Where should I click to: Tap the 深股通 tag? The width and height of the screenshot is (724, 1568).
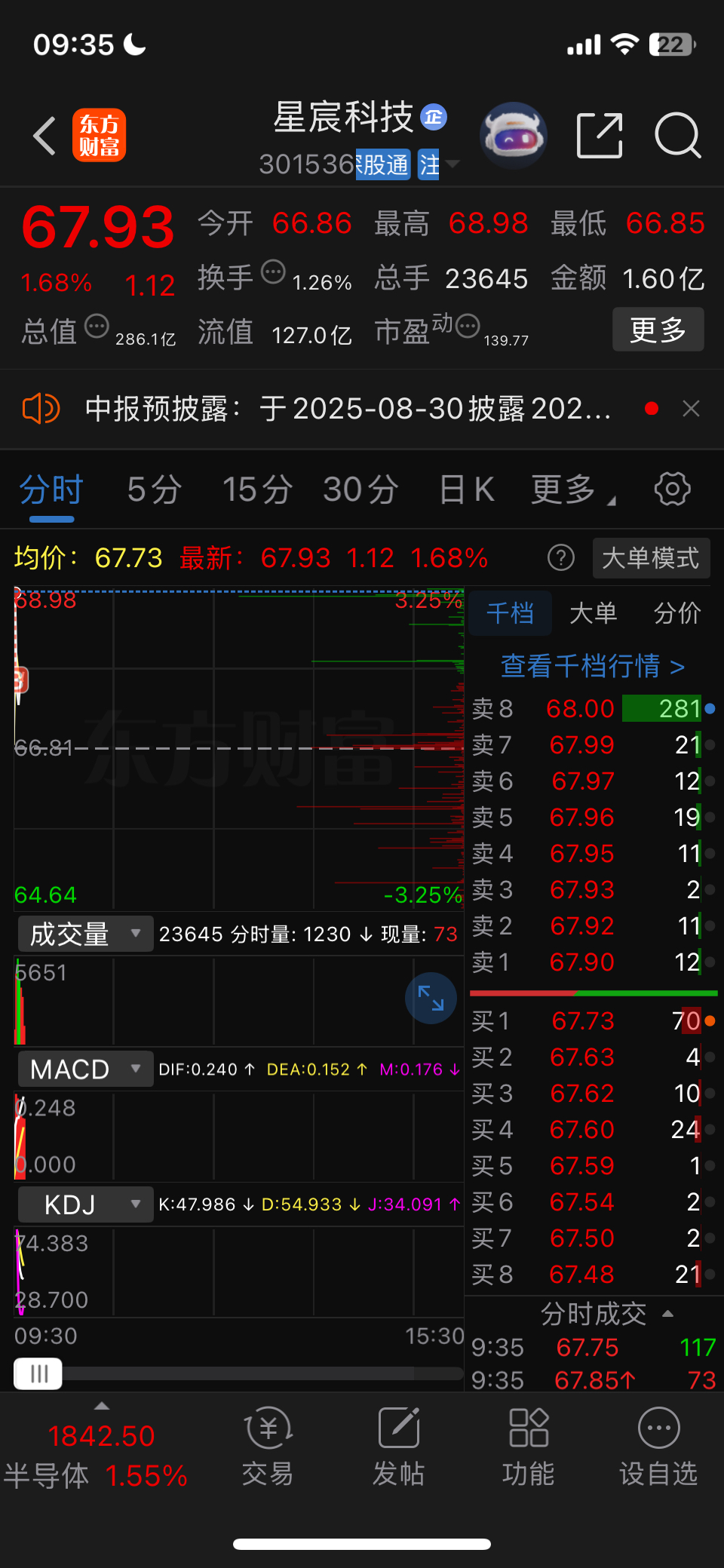(382, 164)
